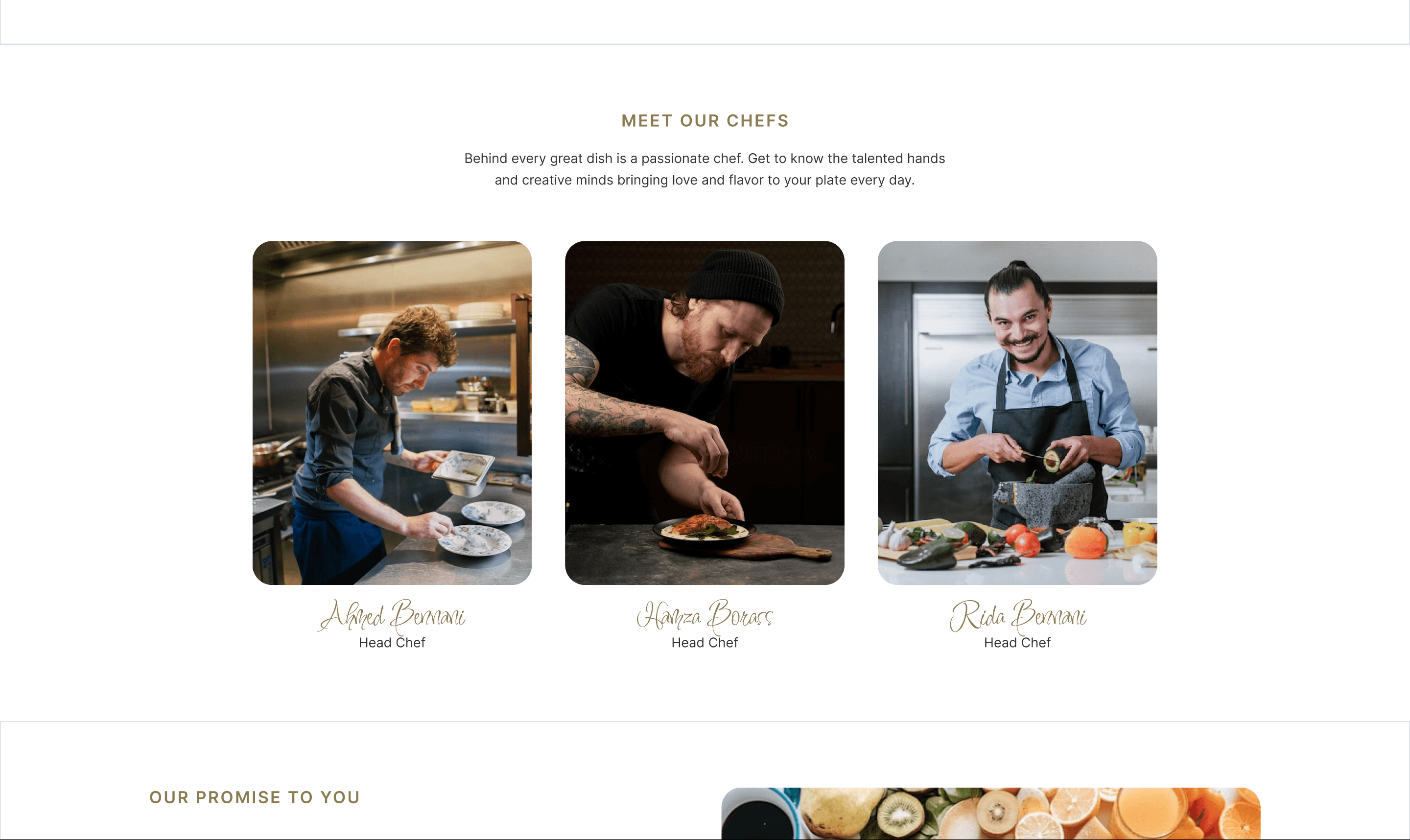Open Hamza Borass's chef photo
The height and width of the screenshot is (840, 1410).
click(704, 413)
